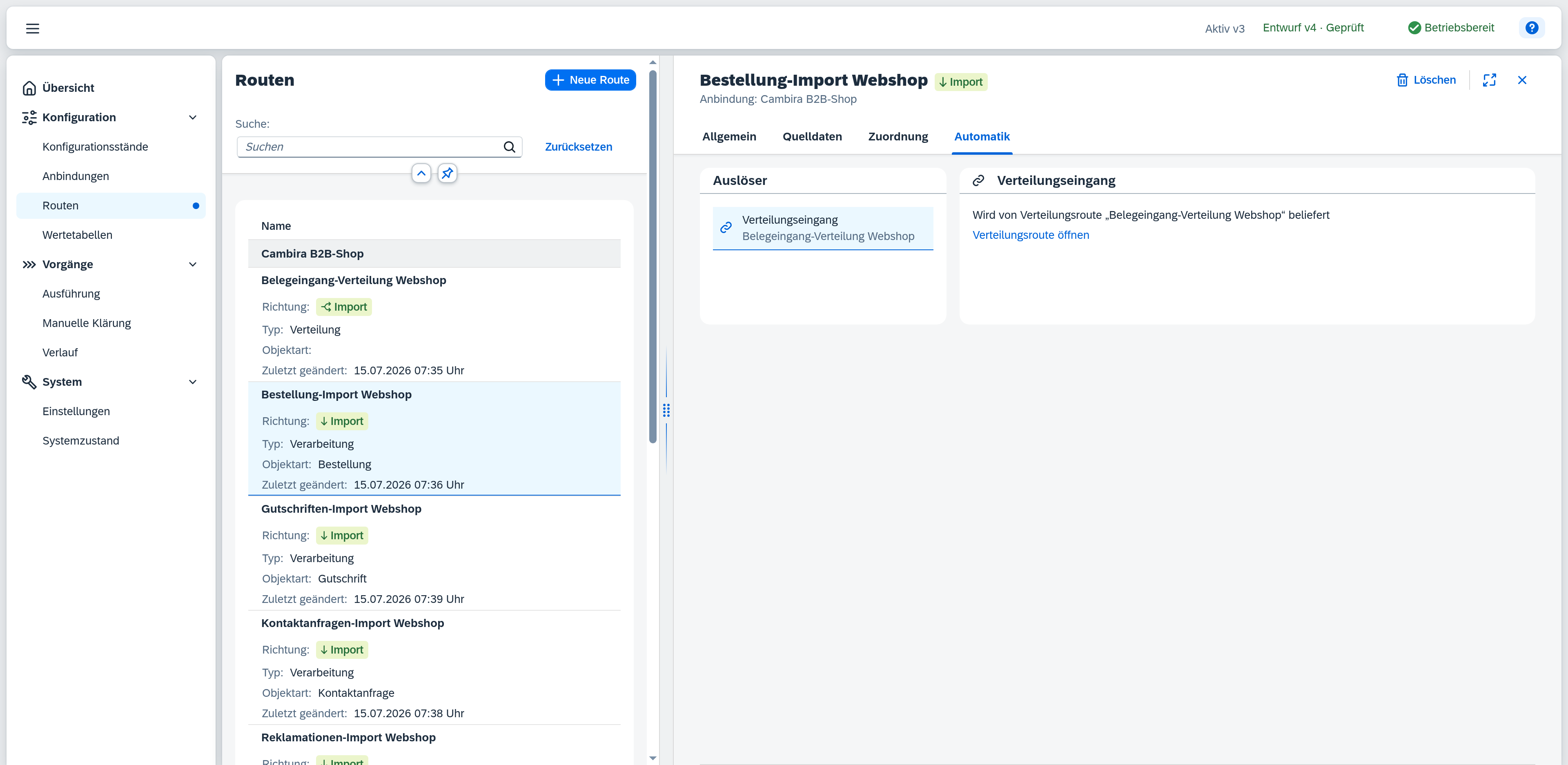Collapse the Konfiguration section

tap(193, 118)
